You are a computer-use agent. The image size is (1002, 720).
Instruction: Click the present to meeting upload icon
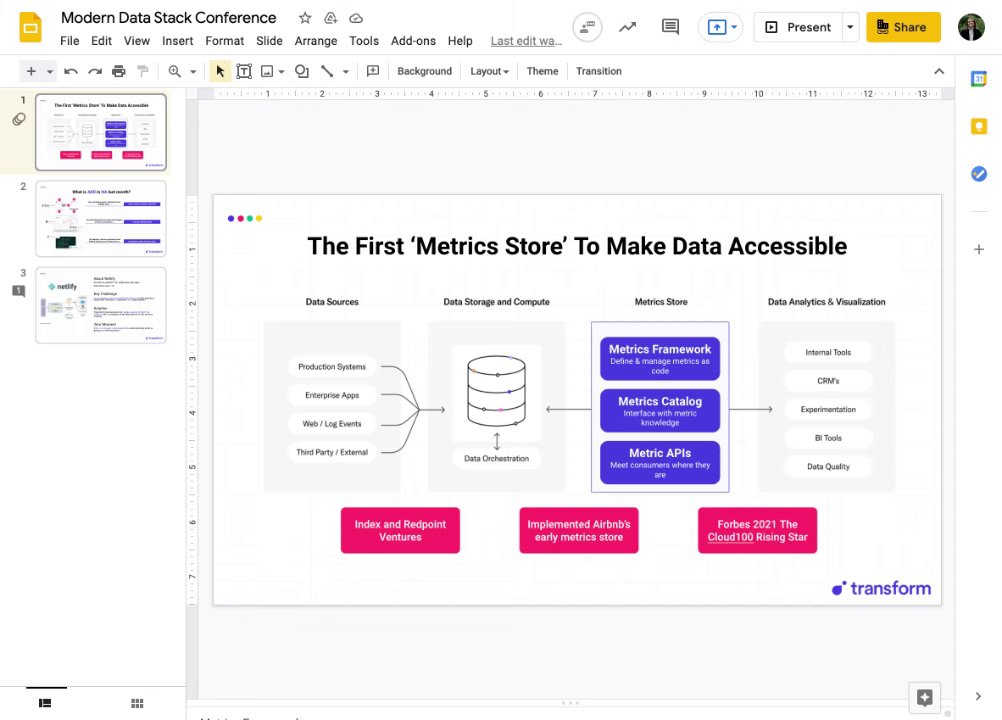tap(716, 27)
